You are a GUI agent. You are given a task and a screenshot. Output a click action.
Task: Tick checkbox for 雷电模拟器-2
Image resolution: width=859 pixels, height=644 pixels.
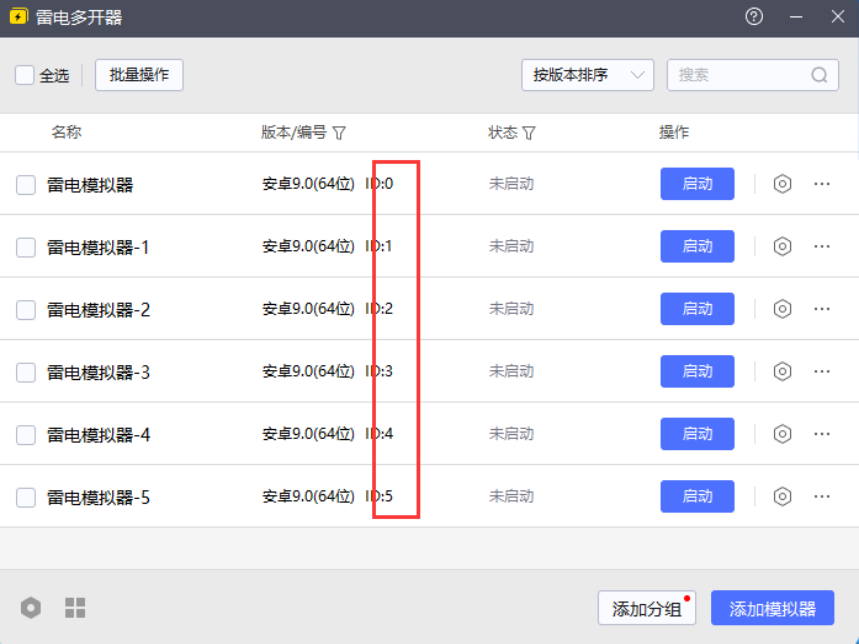click(x=26, y=310)
